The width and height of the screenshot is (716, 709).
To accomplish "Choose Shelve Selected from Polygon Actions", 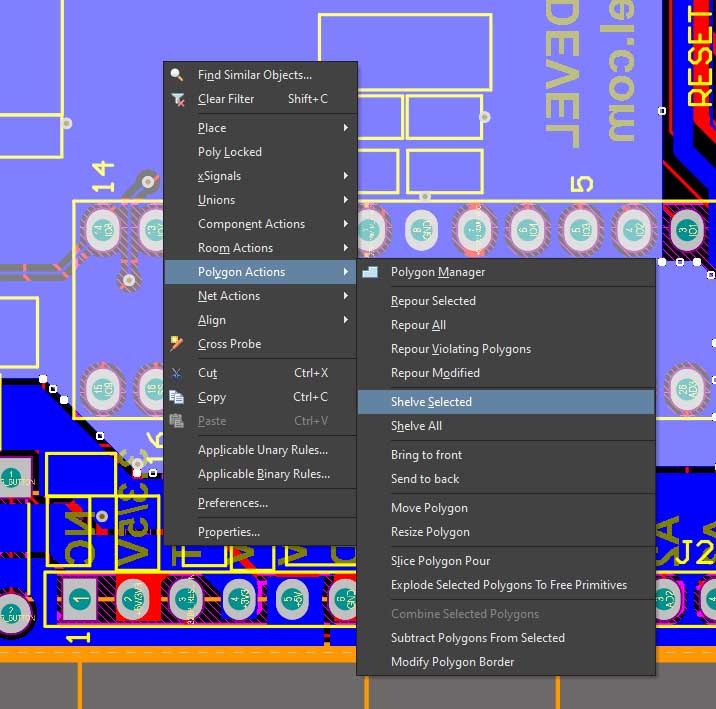I will pos(431,402).
